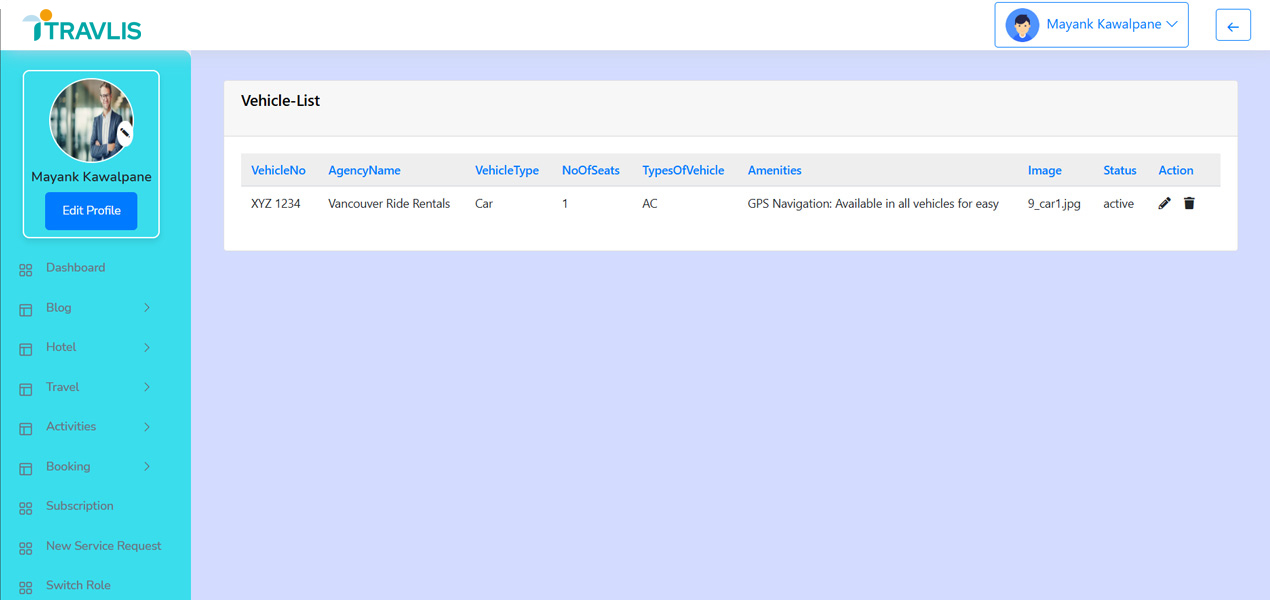Select the Hotel sidebar icon
This screenshot has height=600, width=1270.
[x=24, y=348]
